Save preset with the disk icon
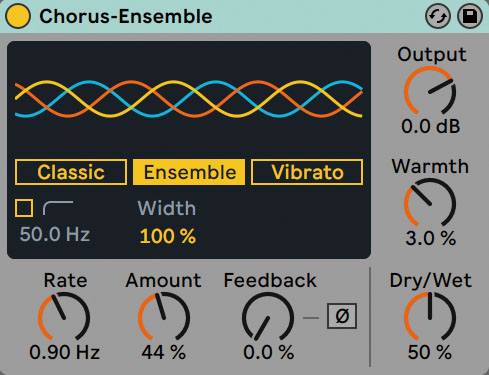The image size is (489, 375). pyautogui.click(x=470, y=16)
